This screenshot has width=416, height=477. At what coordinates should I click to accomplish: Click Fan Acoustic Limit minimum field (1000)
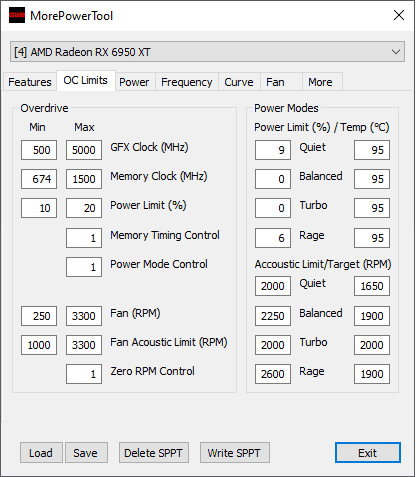point(39,345)
